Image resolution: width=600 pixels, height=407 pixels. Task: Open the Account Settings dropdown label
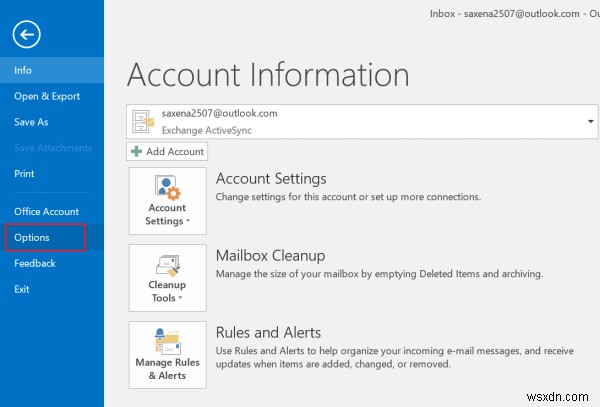(167, 215)
